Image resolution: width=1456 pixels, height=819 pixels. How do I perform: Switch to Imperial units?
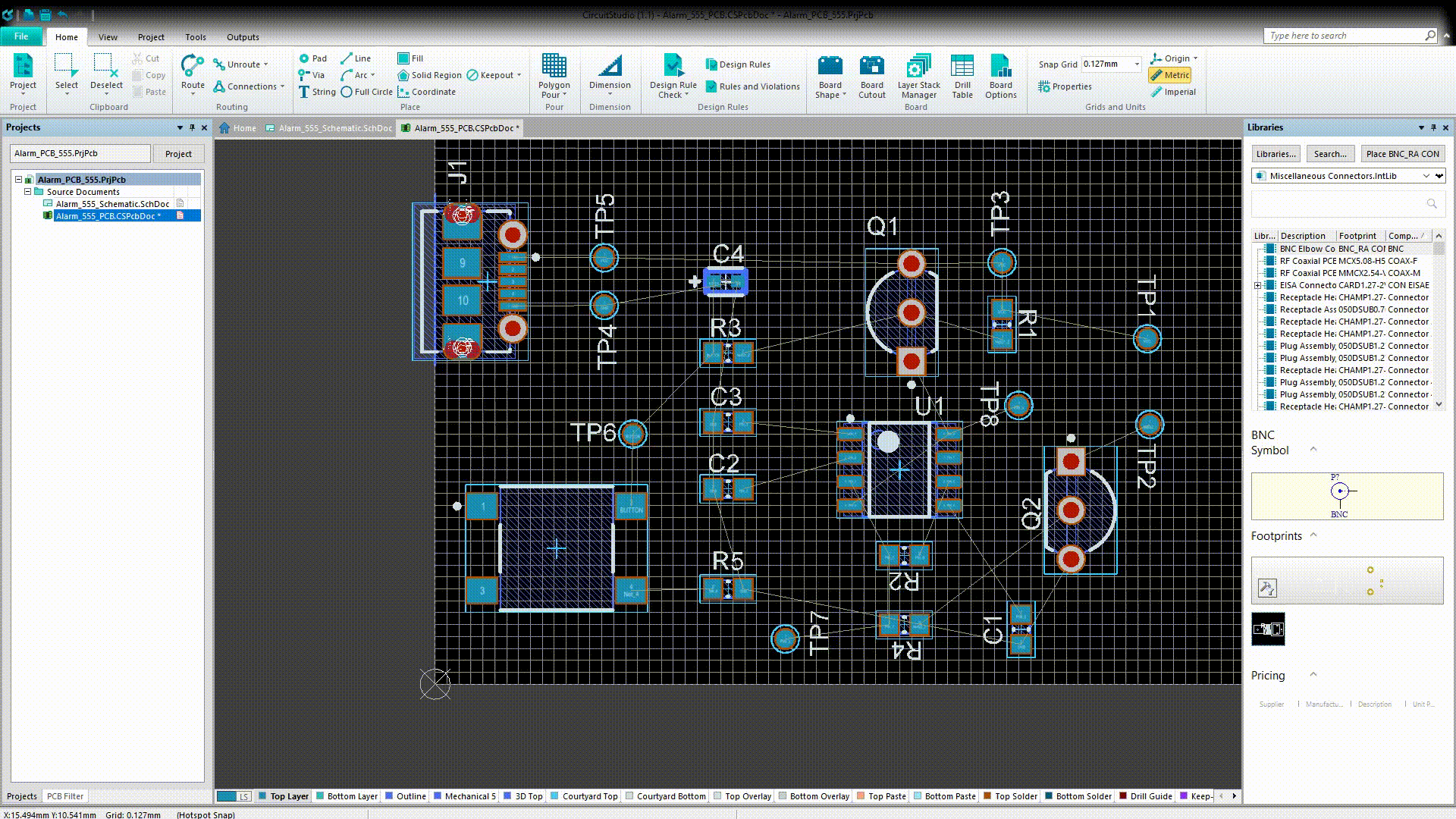(x=1173, y=92)
